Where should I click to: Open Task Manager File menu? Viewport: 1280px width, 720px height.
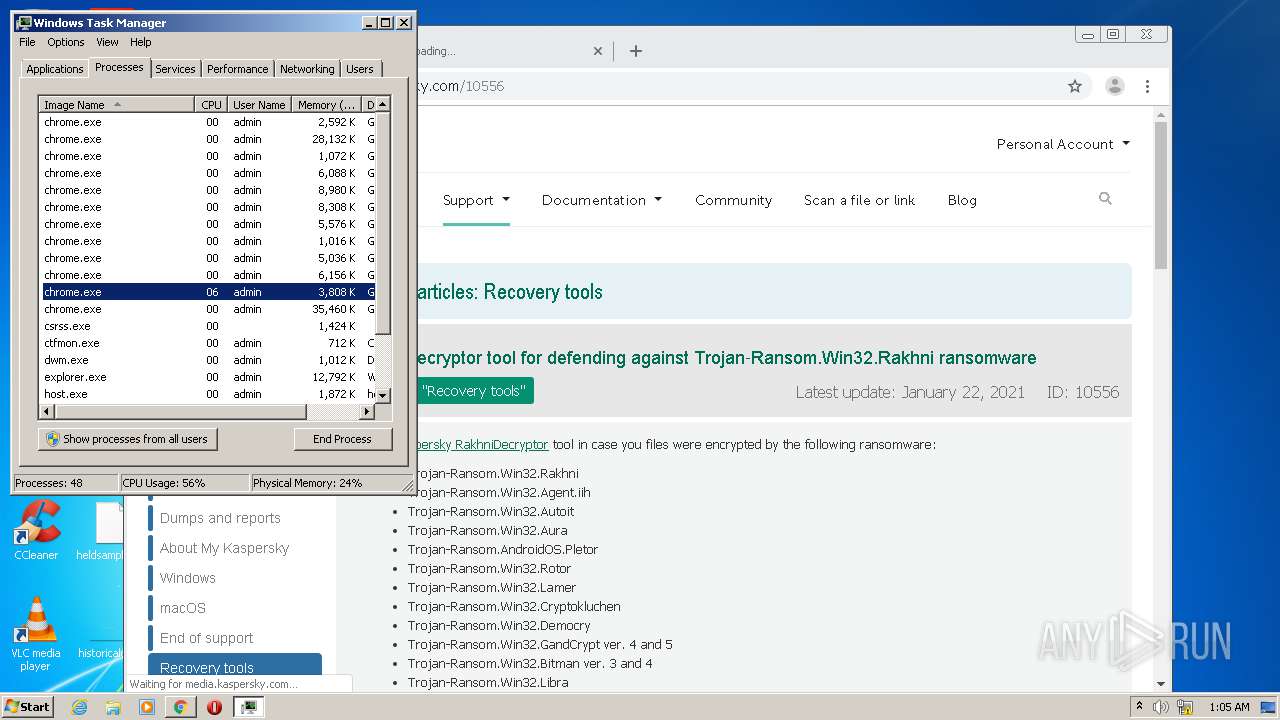click(27, 42)
